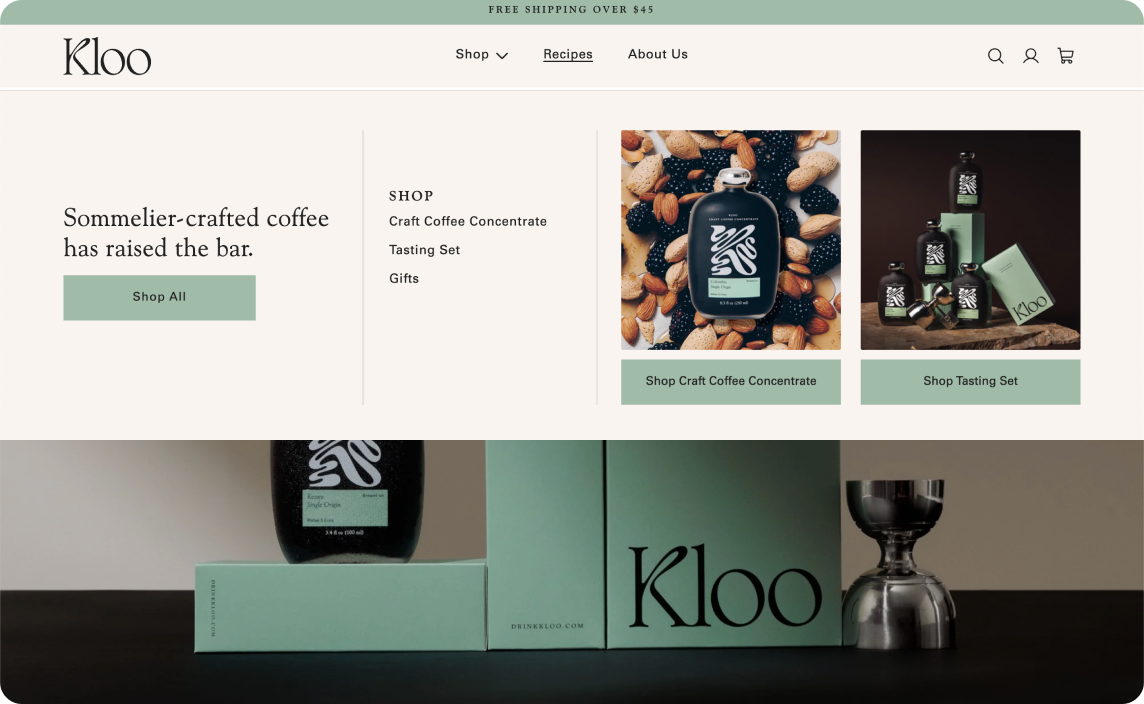Click Shop Craft Coffee Concentrate button
Screen dimensions: 1144x704
point(730,382)
